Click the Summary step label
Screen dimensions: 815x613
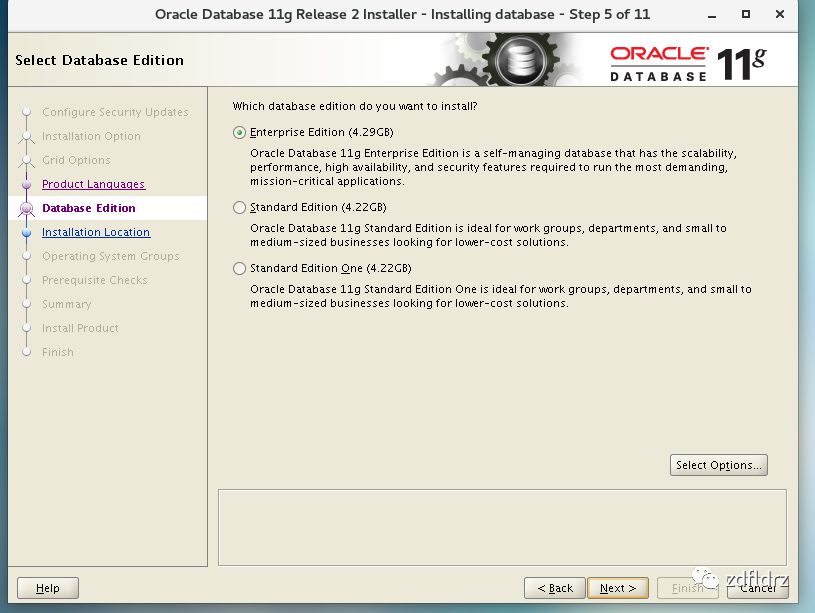67,304
